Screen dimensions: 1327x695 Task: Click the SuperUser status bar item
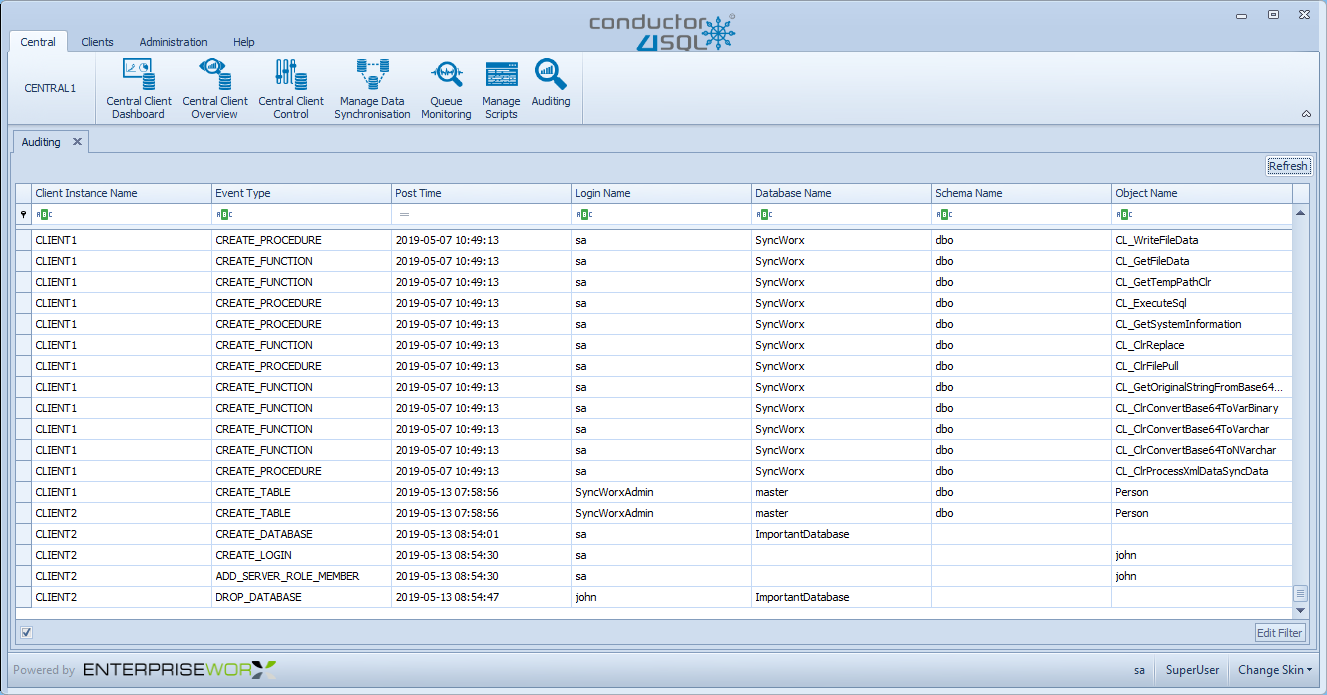1192,670
